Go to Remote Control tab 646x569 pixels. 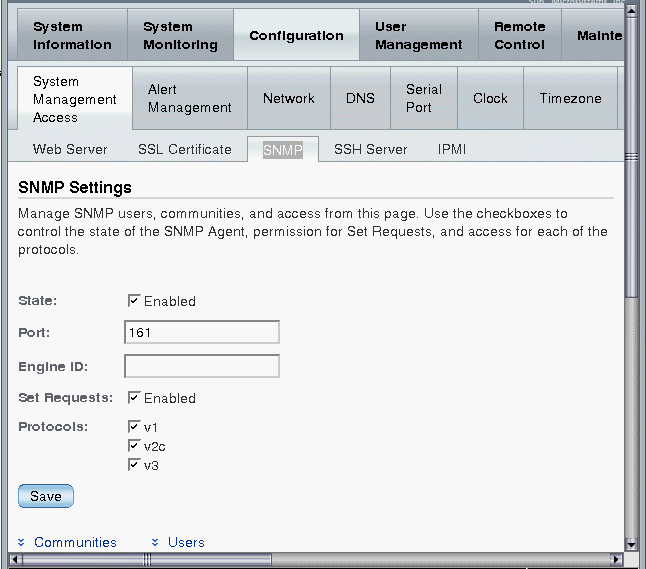[520, 35]
